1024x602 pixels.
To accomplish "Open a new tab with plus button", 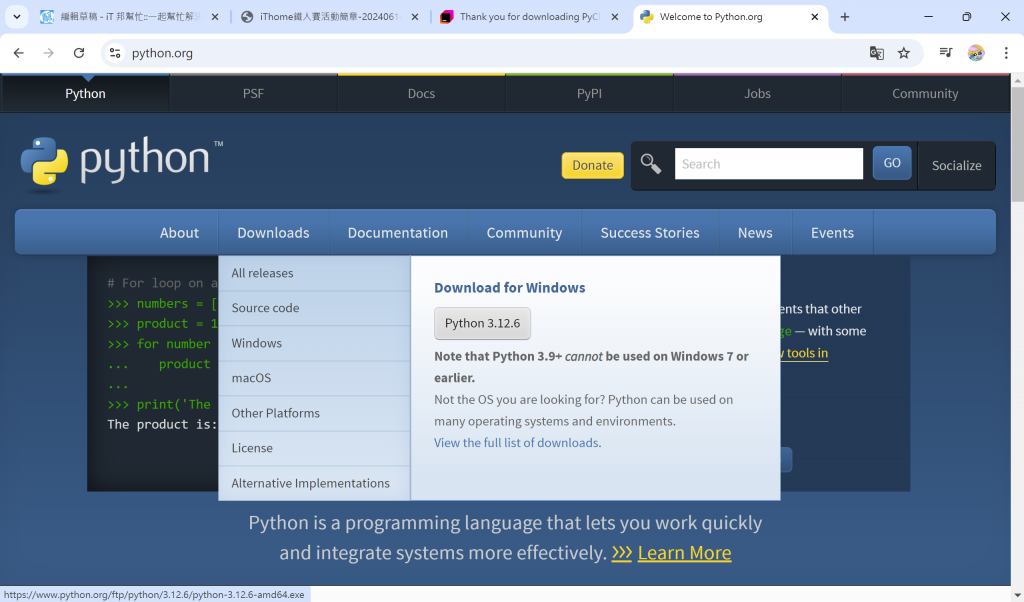I will point(844,17).
